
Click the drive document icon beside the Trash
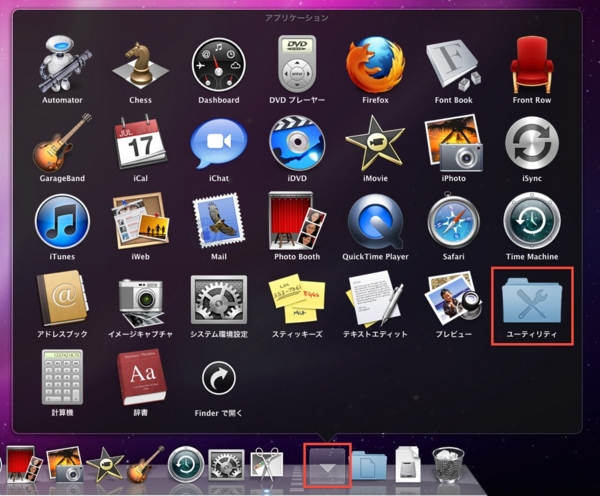pos(408,465)
